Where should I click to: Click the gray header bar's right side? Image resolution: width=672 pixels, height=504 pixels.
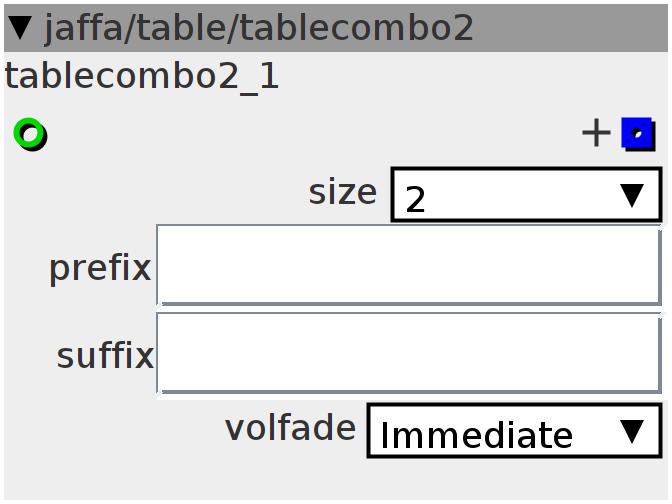click(x=570, y=28)
